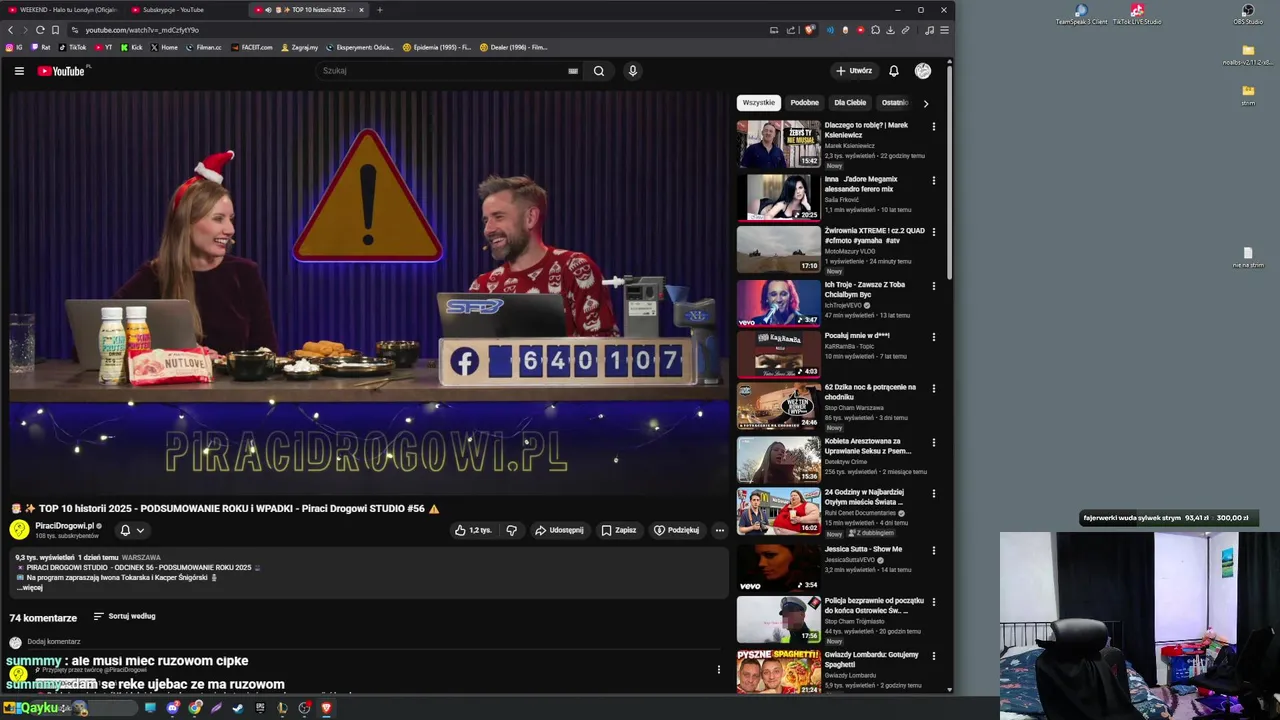The height and width of the screenshot is (720, 1280).
Task: Open TikTok LIVE Studio desktop icon
Action: (x=1137, y=13)
